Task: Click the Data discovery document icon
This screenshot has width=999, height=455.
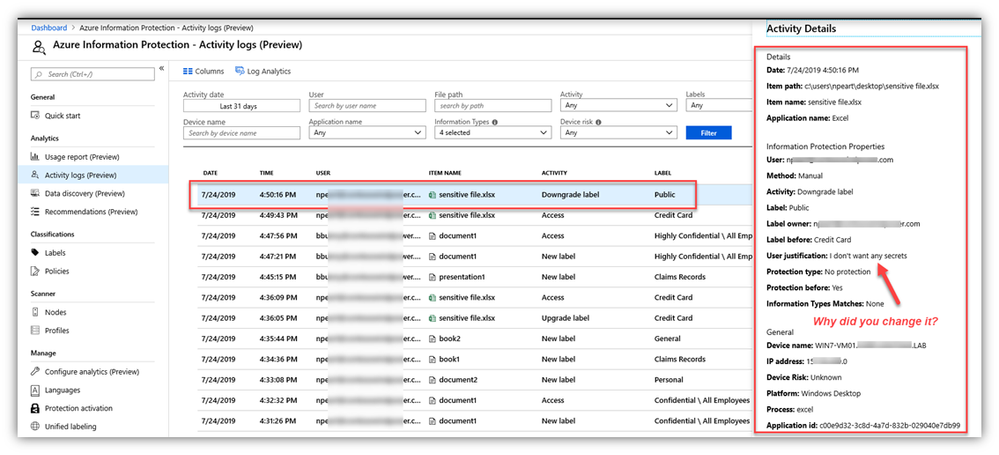Action: (x=35, y=193)
